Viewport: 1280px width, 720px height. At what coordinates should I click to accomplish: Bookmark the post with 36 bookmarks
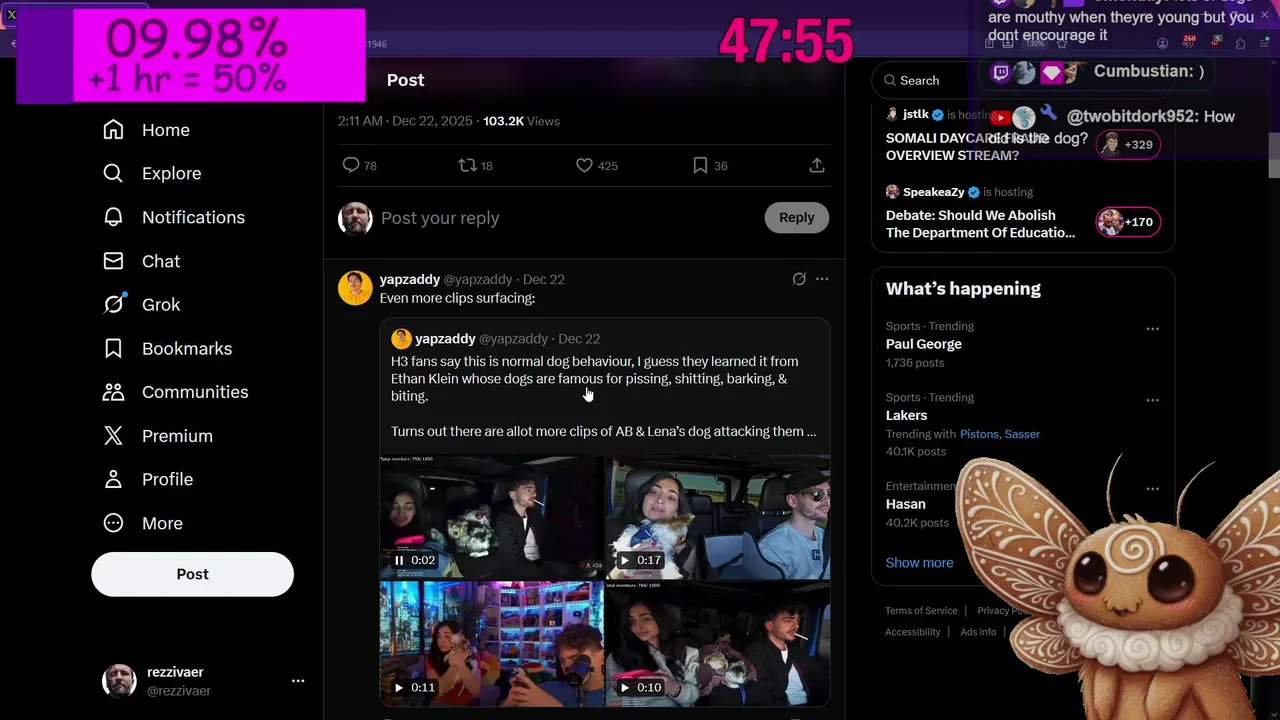pyautogui.click(x=700, y=165)
